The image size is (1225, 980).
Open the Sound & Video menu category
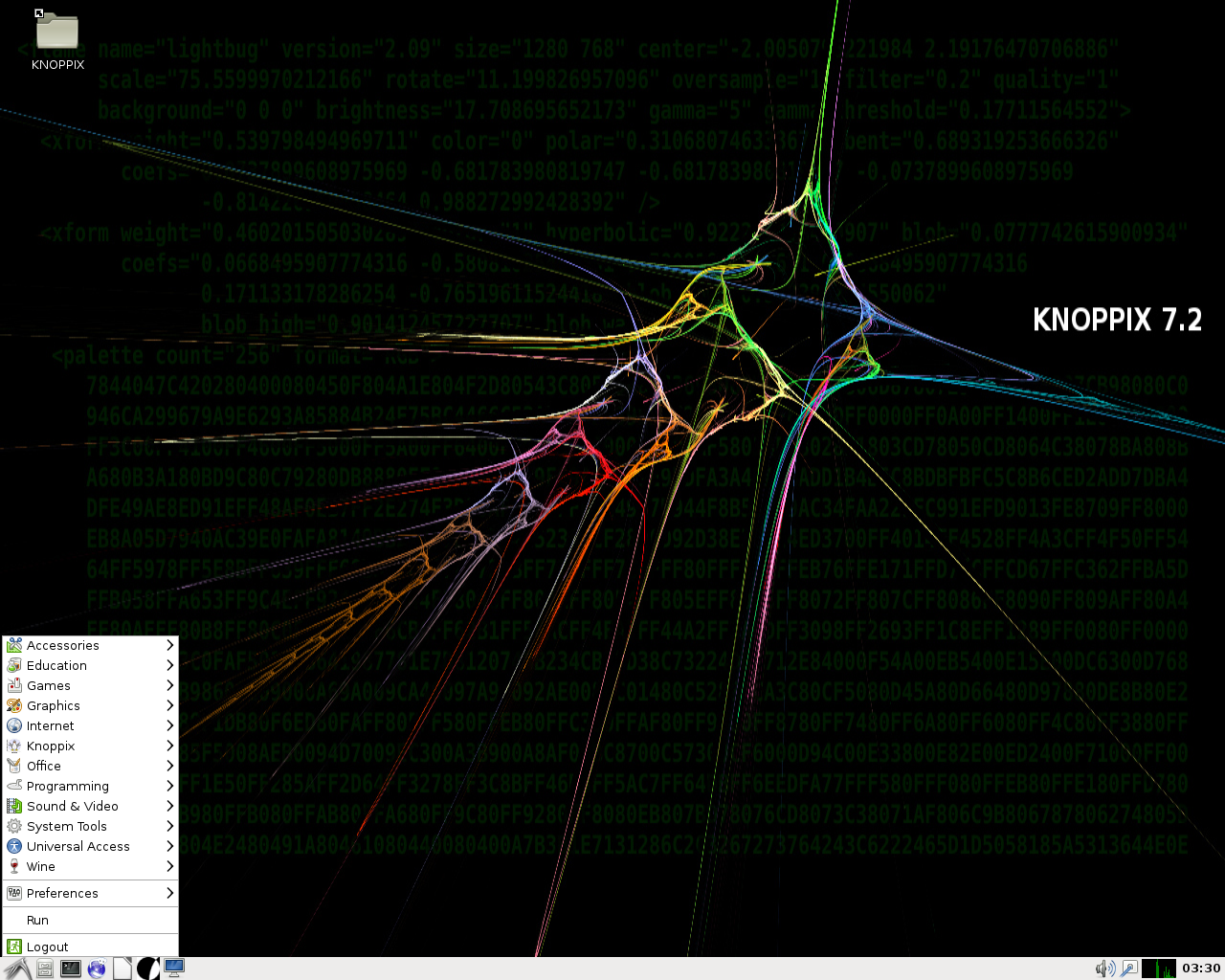(x=90, y=806)
